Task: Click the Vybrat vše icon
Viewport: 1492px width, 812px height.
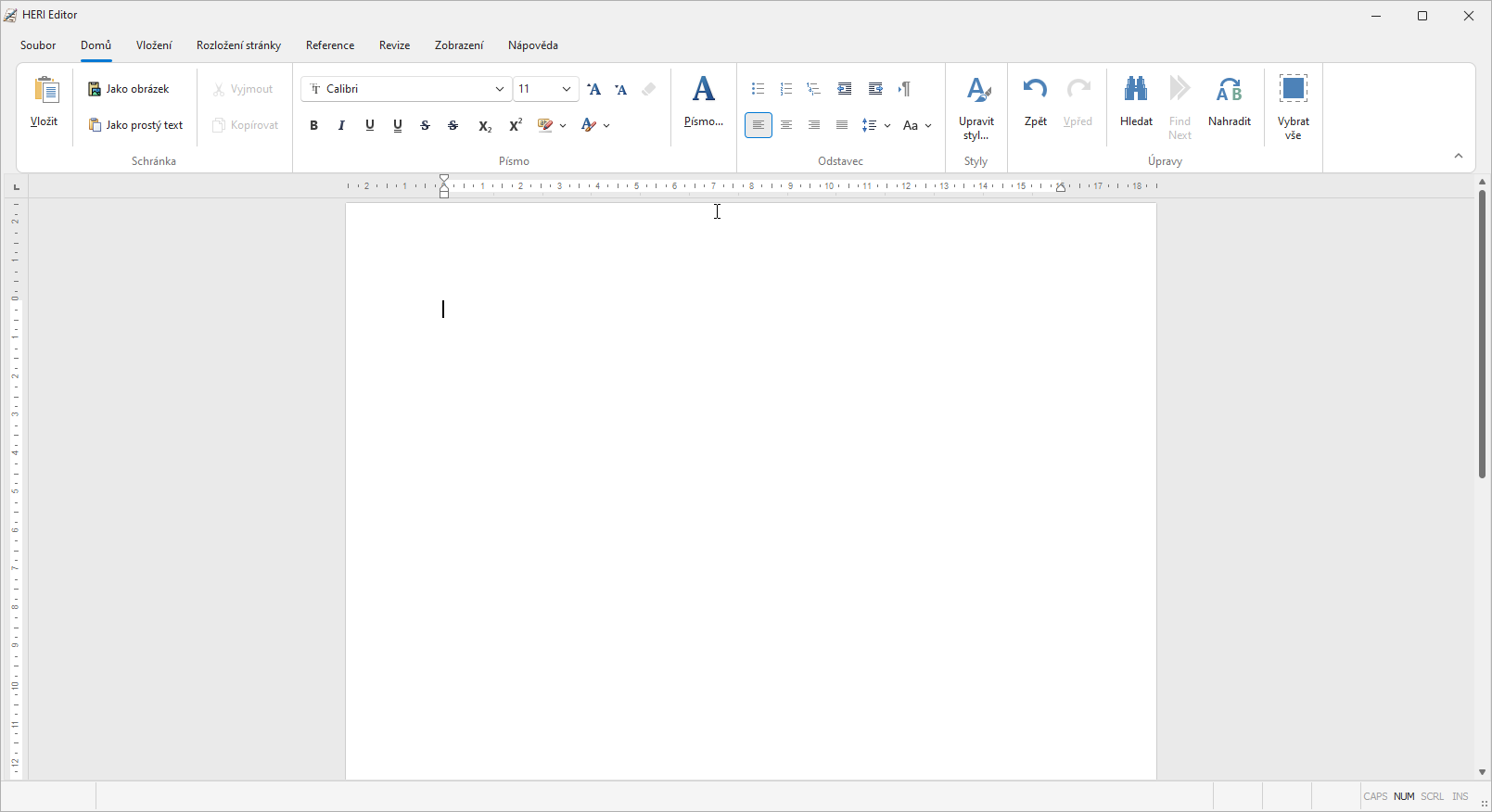Action: click(1293, 89)
